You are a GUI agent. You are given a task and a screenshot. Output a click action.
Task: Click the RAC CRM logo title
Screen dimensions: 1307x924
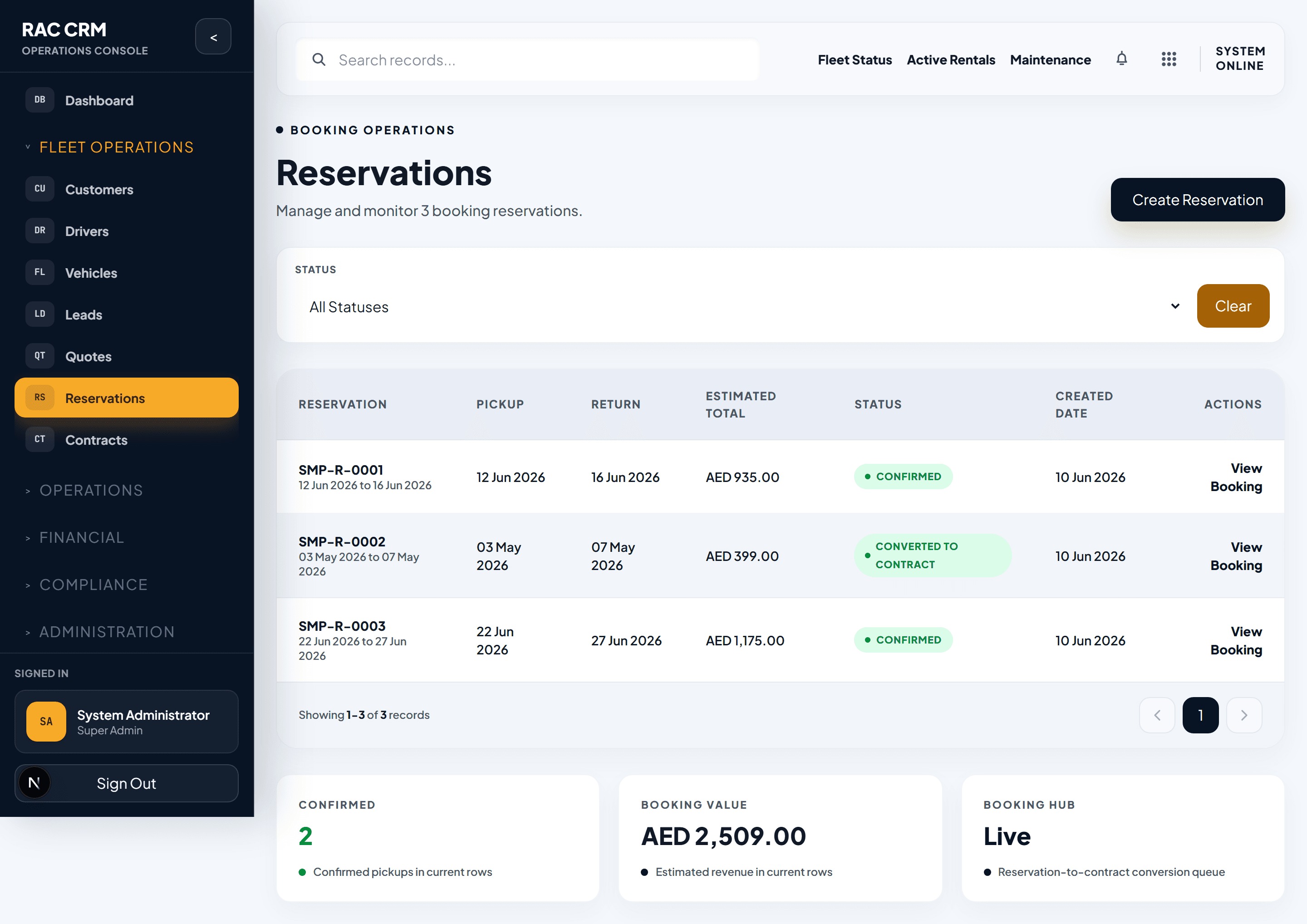(x=64, y=29)
